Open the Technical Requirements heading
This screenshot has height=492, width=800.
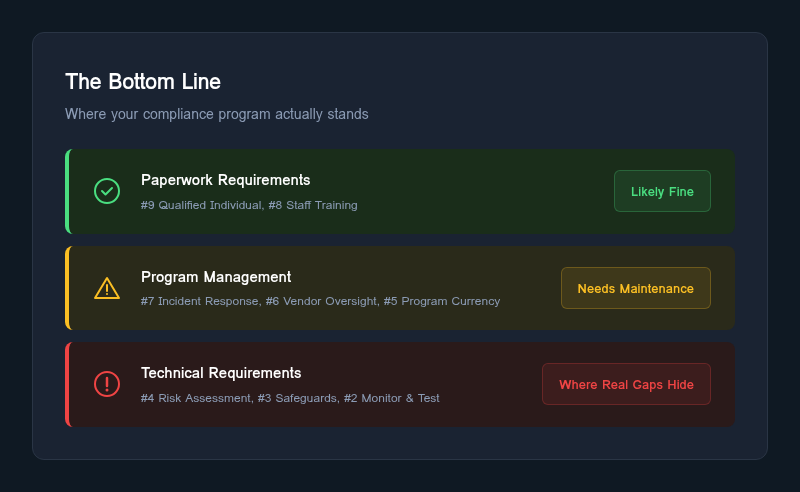click(221, 373)
